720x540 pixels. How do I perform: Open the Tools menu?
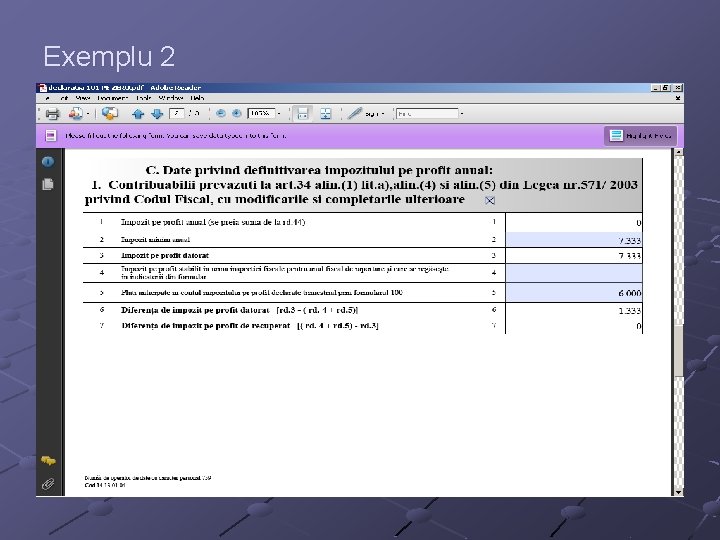tap(143, 98)
